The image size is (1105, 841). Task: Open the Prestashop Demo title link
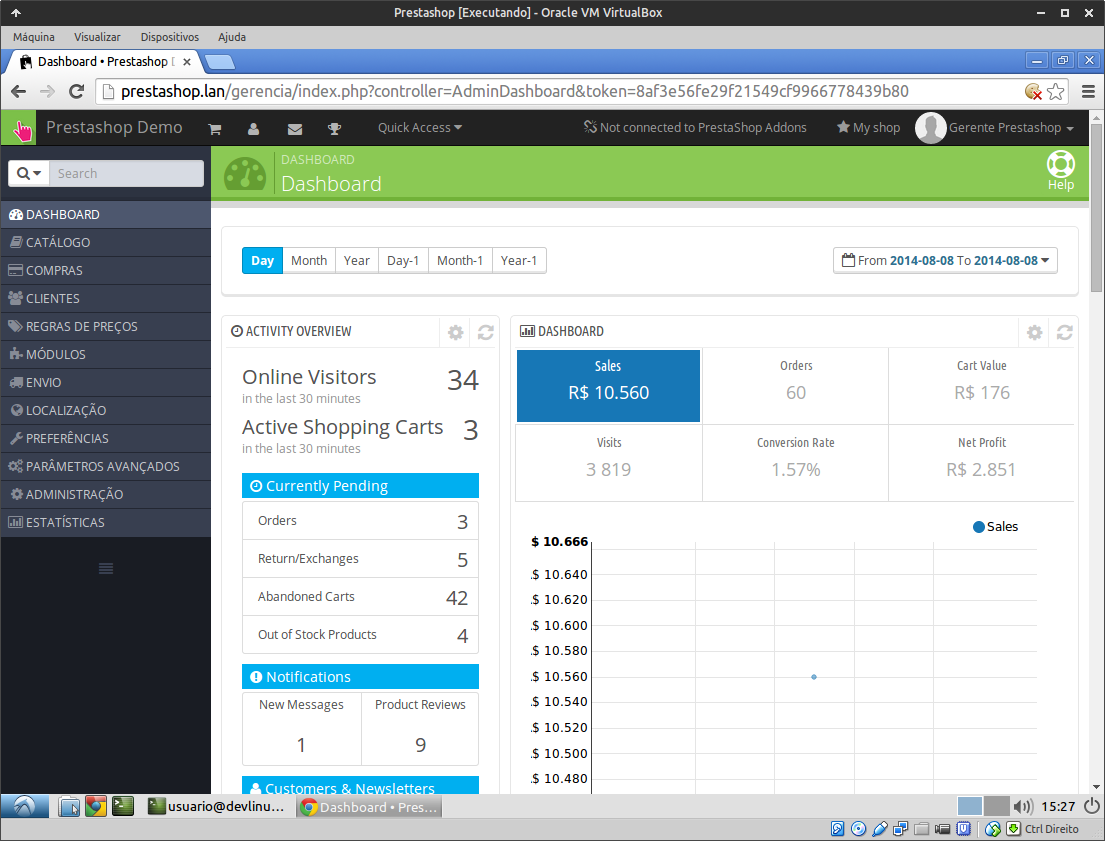tap(114, 128)
